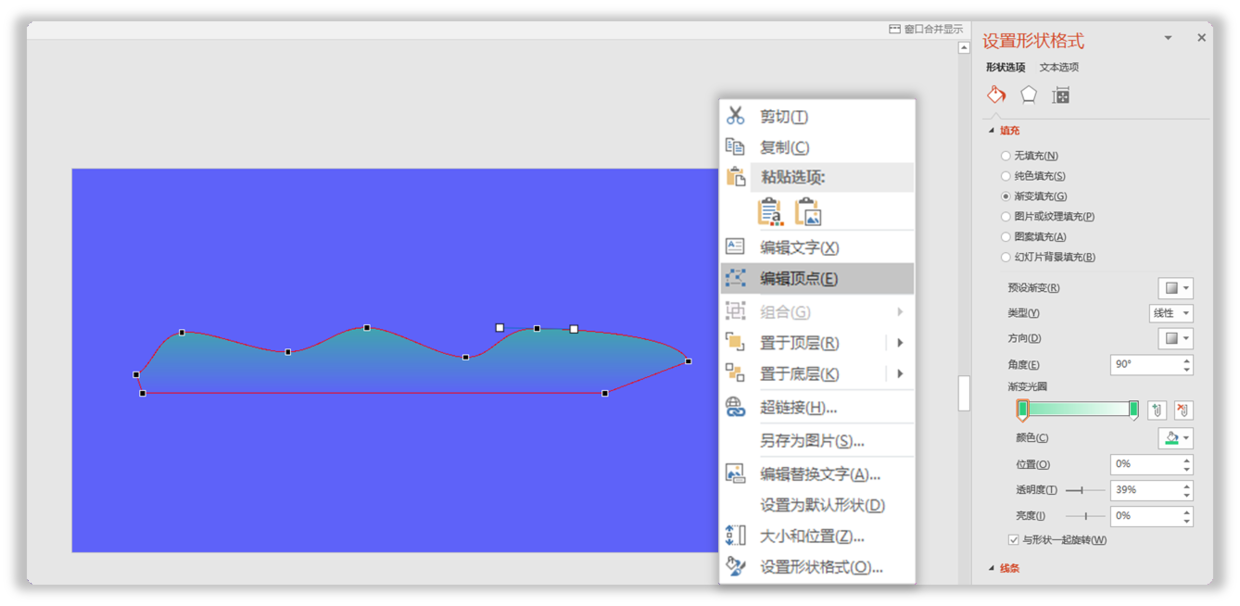Click the slide vertical scrollbar thumb
Screen dimensions: 1240x606
click(x=964, y=393)
